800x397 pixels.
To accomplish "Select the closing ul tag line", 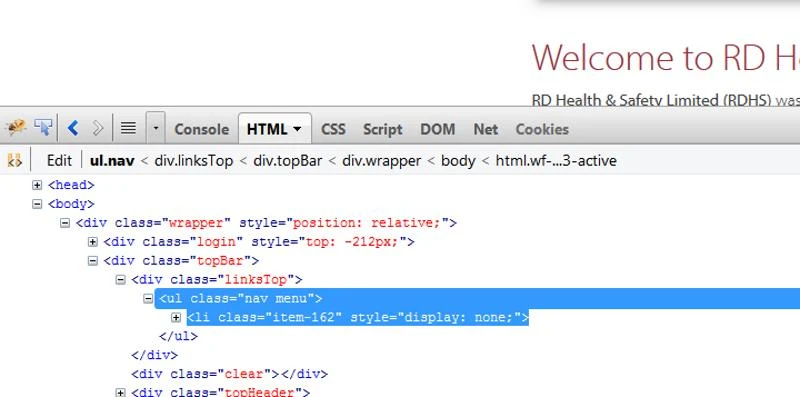I will [x=178, y=336].
